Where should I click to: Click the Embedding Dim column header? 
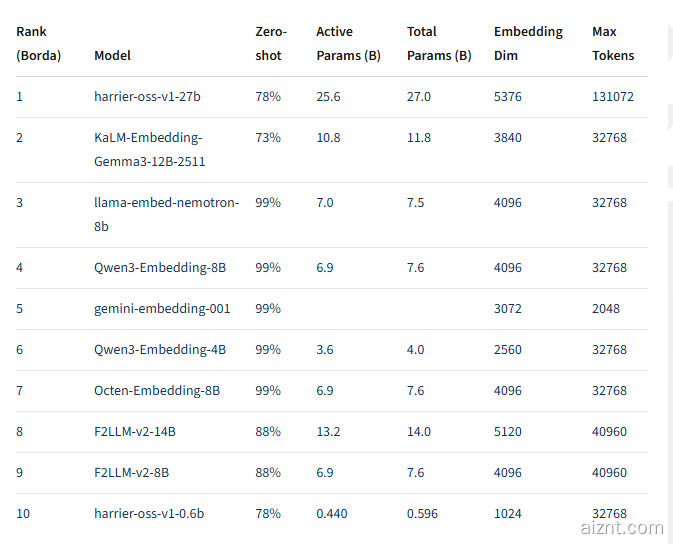(x=528, y=44)
